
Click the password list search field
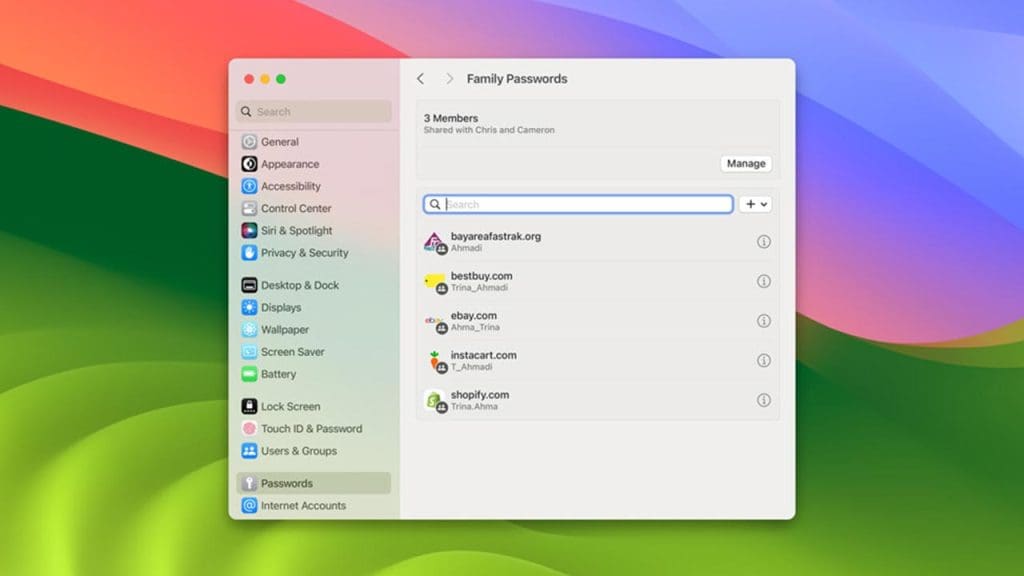578,204
